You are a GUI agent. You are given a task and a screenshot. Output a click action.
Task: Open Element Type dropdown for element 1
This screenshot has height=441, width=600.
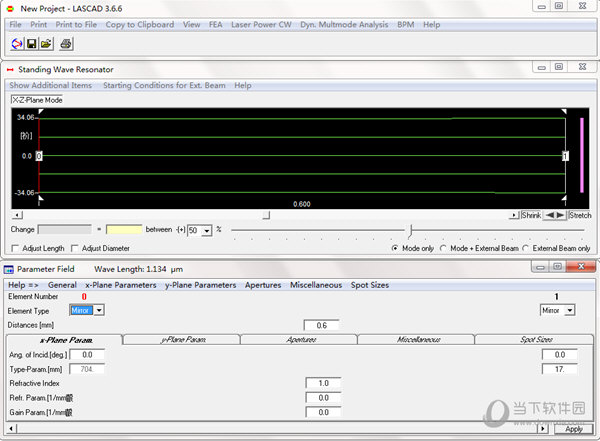click(x=570, y=310)
